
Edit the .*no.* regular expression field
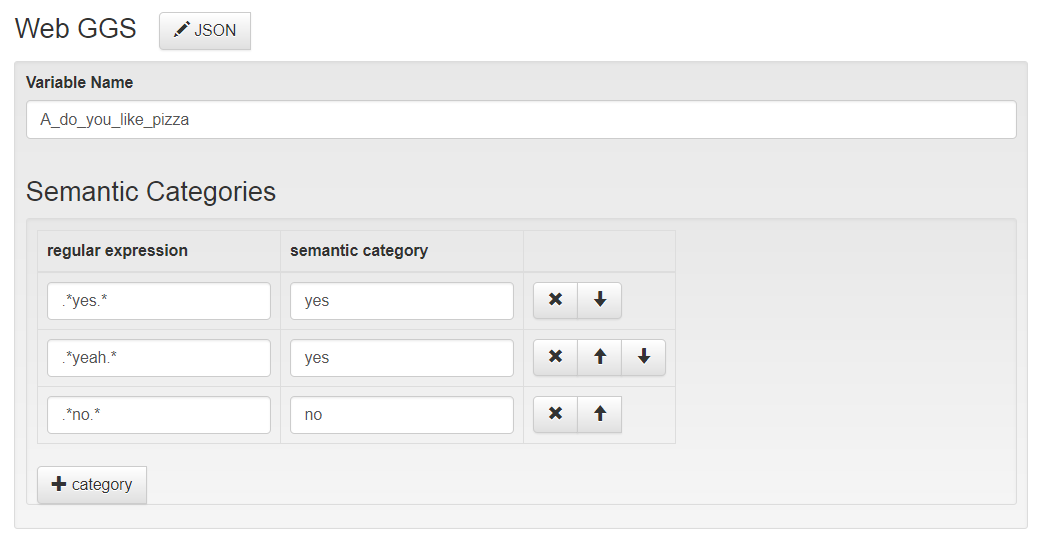159,415
